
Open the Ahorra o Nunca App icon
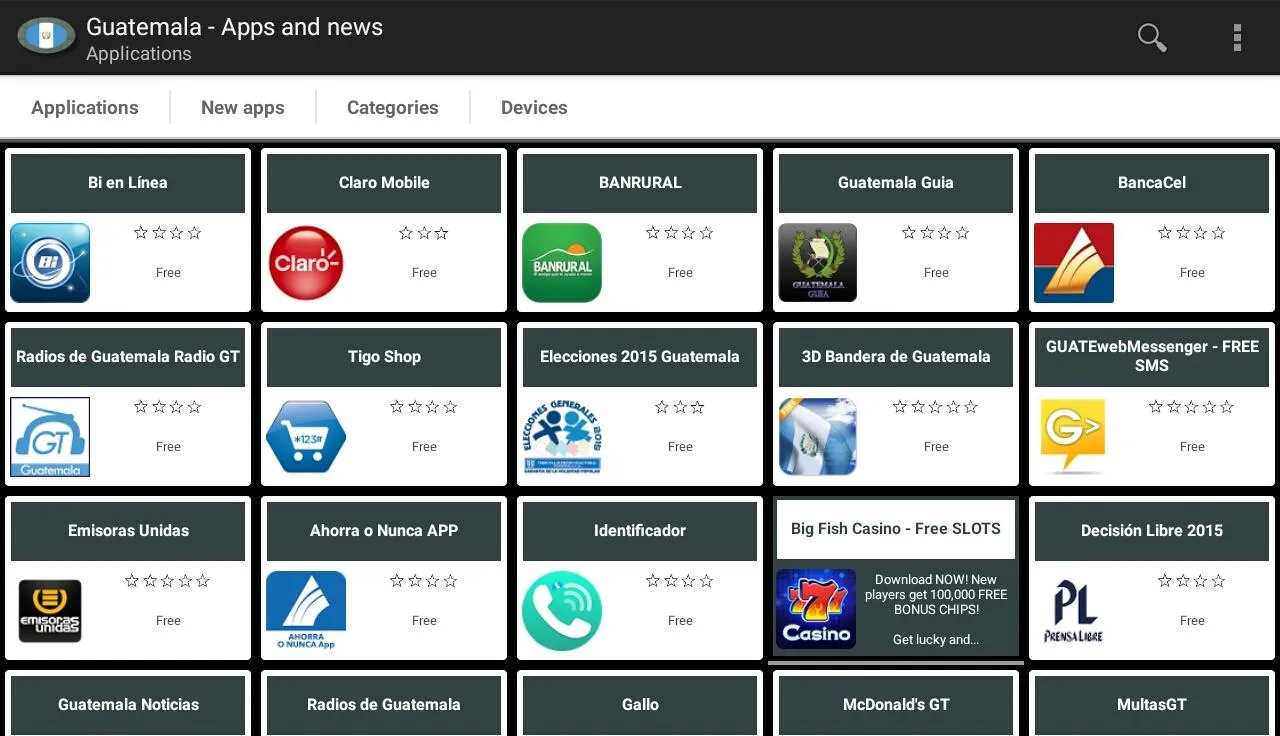306,611
